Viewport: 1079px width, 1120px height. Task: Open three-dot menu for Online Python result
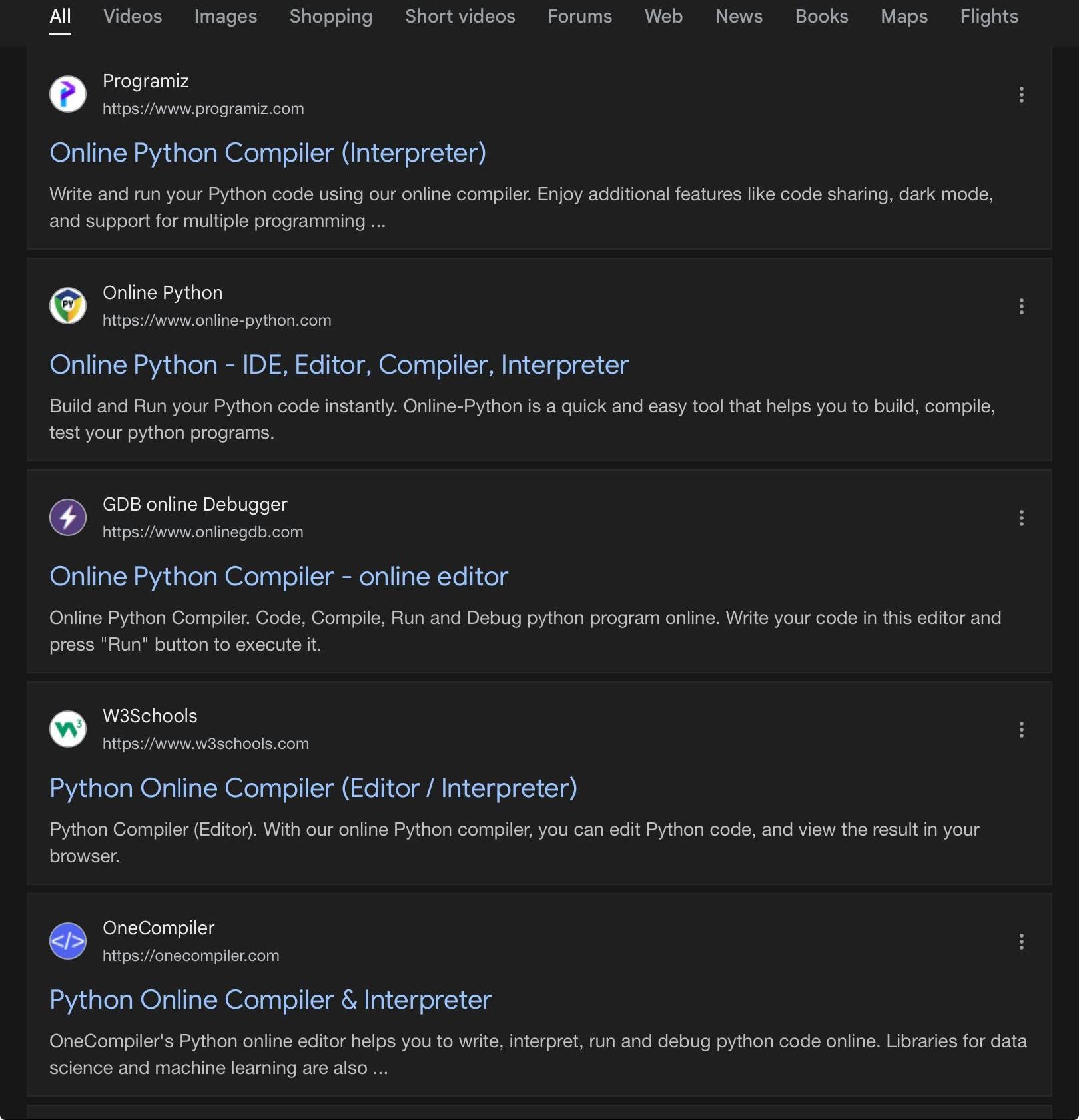pos(1021,306)
